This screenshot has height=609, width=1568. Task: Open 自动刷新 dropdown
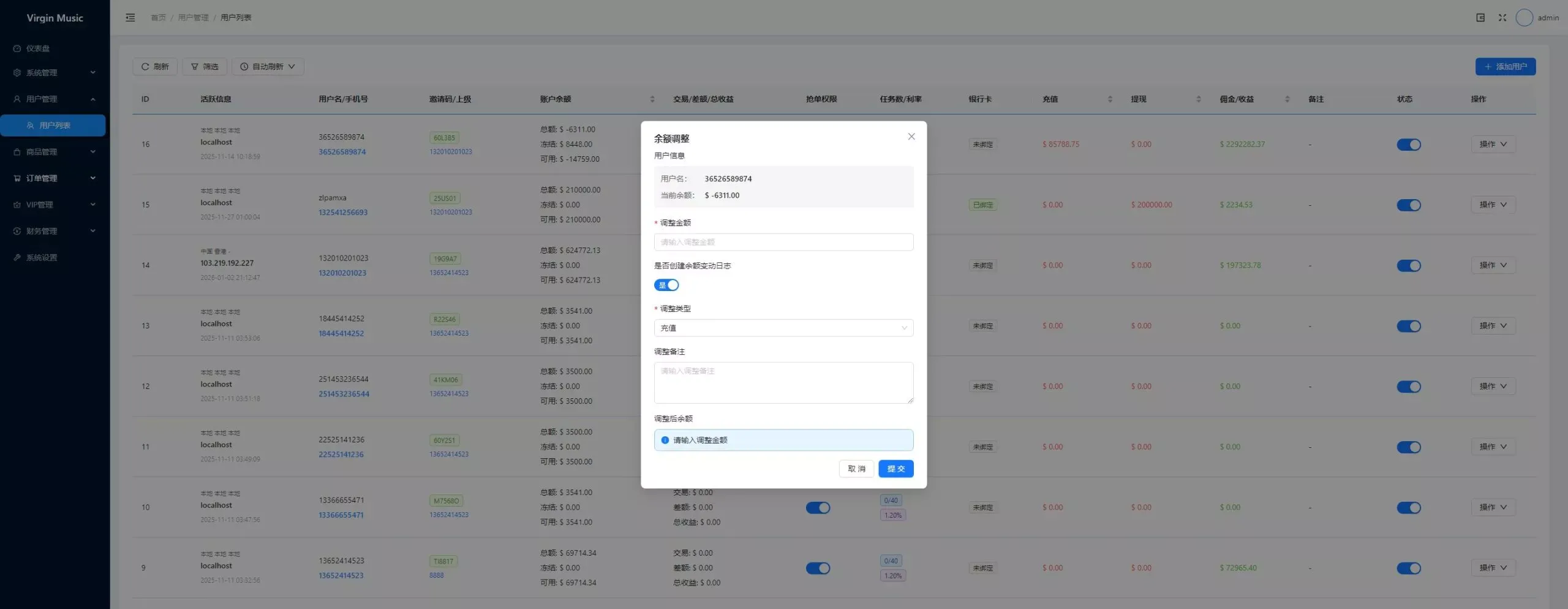(x=268, y=67)
